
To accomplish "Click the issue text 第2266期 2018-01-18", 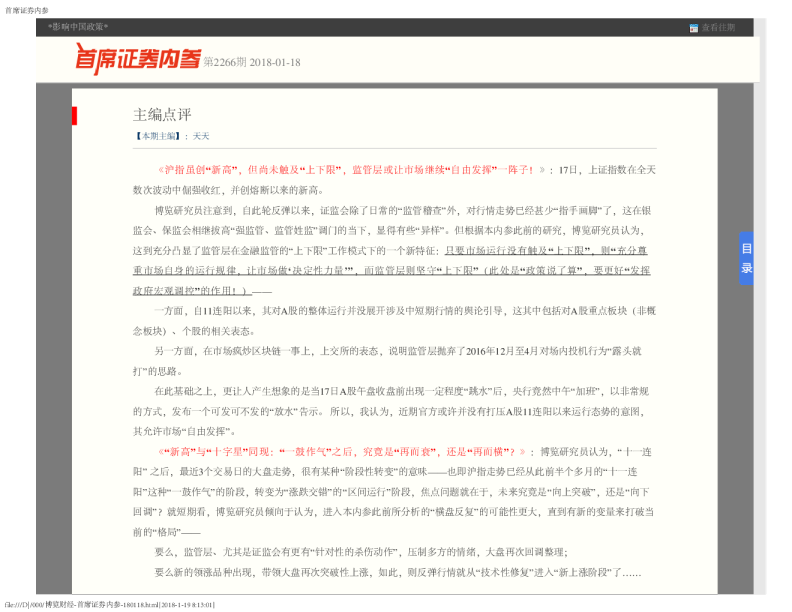I will pos(252,62).
